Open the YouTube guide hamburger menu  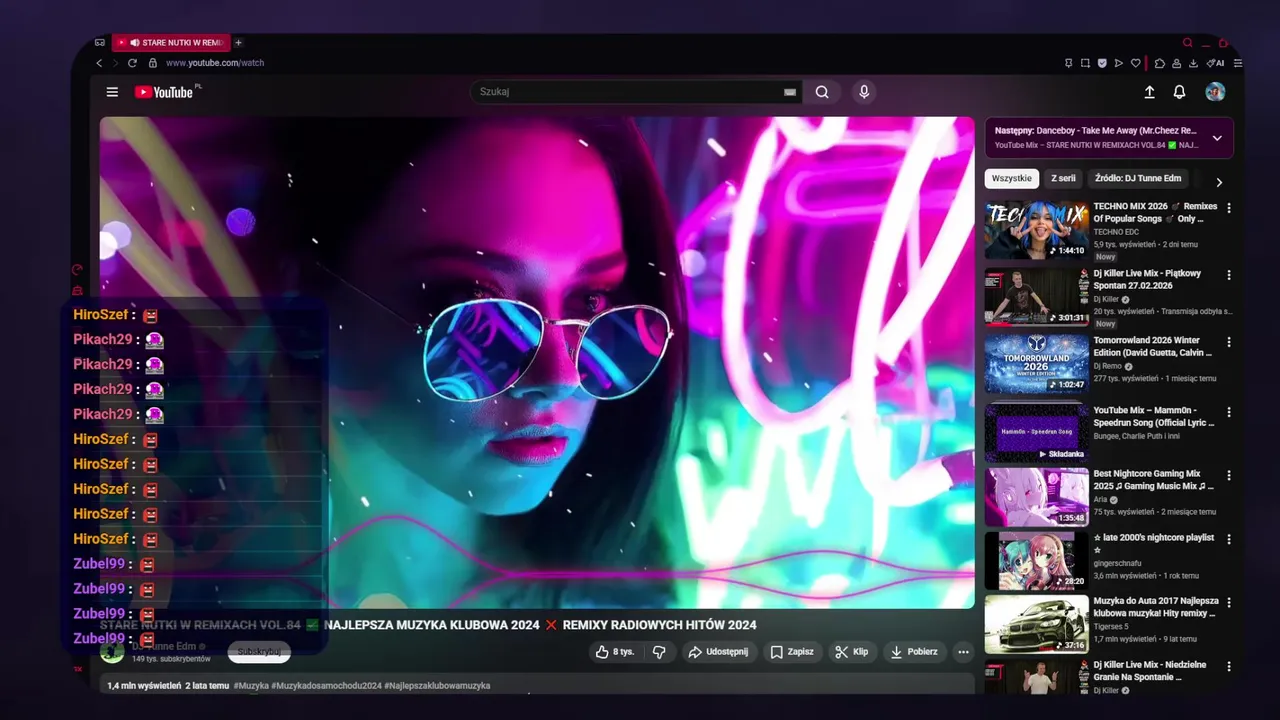112,92
